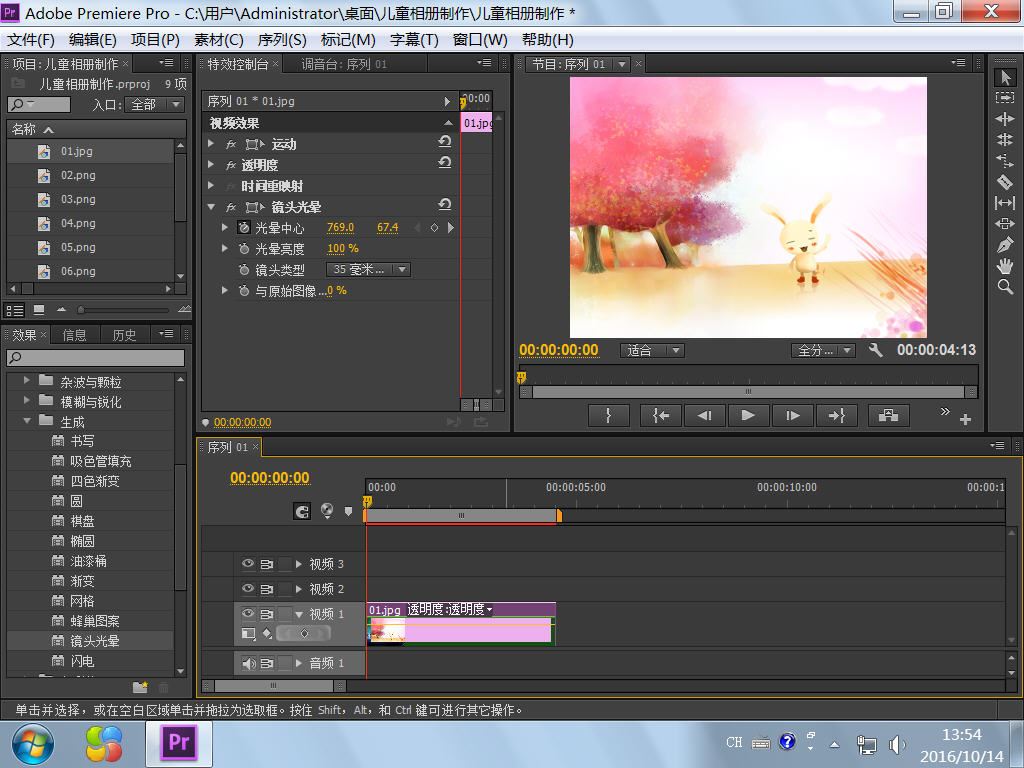
Task: Set an Encore chapter marker (disc icon)
Action: point(327,511)
